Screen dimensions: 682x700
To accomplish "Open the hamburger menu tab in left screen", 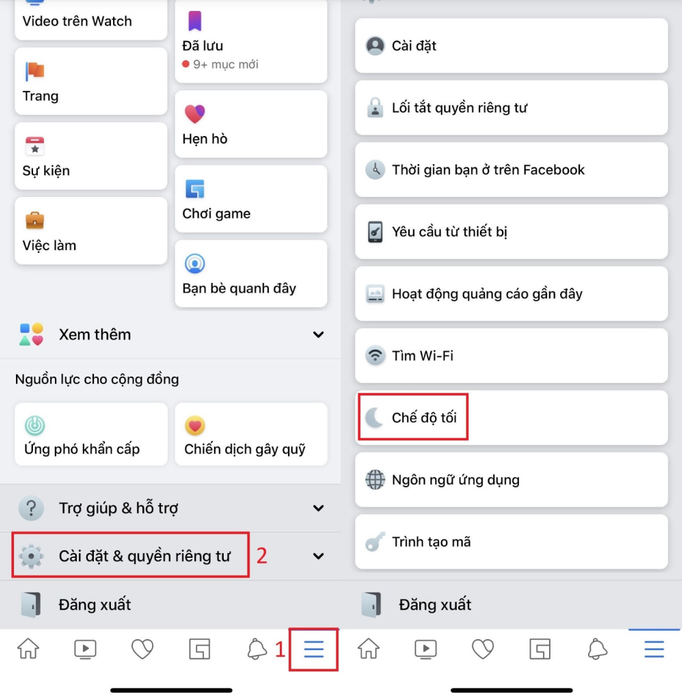I will pos(314,649).
